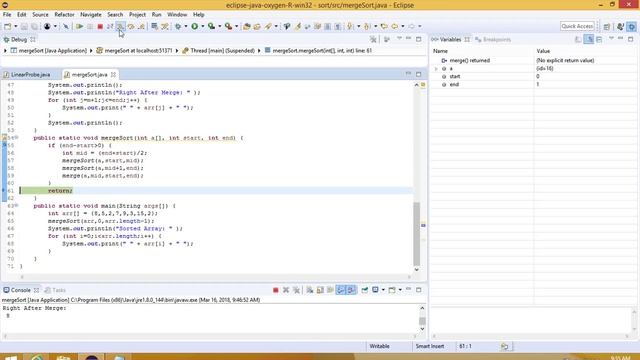This screenshot has width=640, height=360.
Task: Click the red Terminate button in main toolbar
Action: click(x=100, y=27)
